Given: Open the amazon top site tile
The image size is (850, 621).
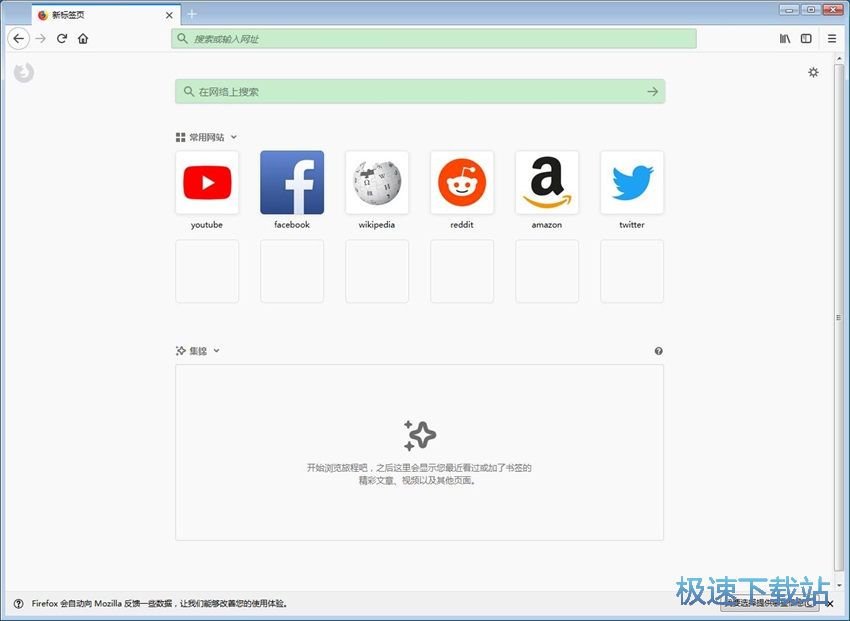Looking at the screenshot, I should (547, 183).
